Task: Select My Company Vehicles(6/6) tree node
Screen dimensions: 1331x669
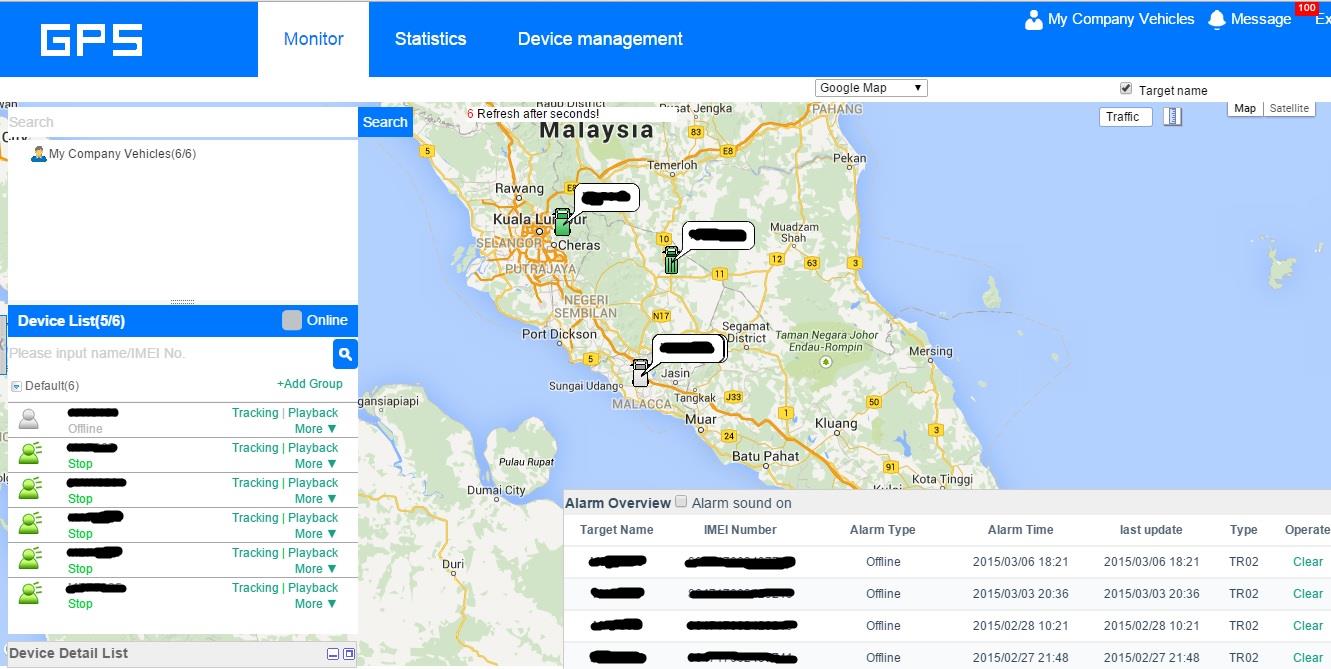Action: 122,154
